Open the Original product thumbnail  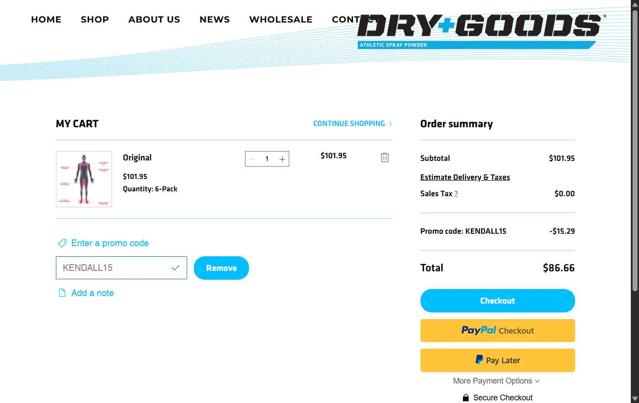(x=84, y=179)
